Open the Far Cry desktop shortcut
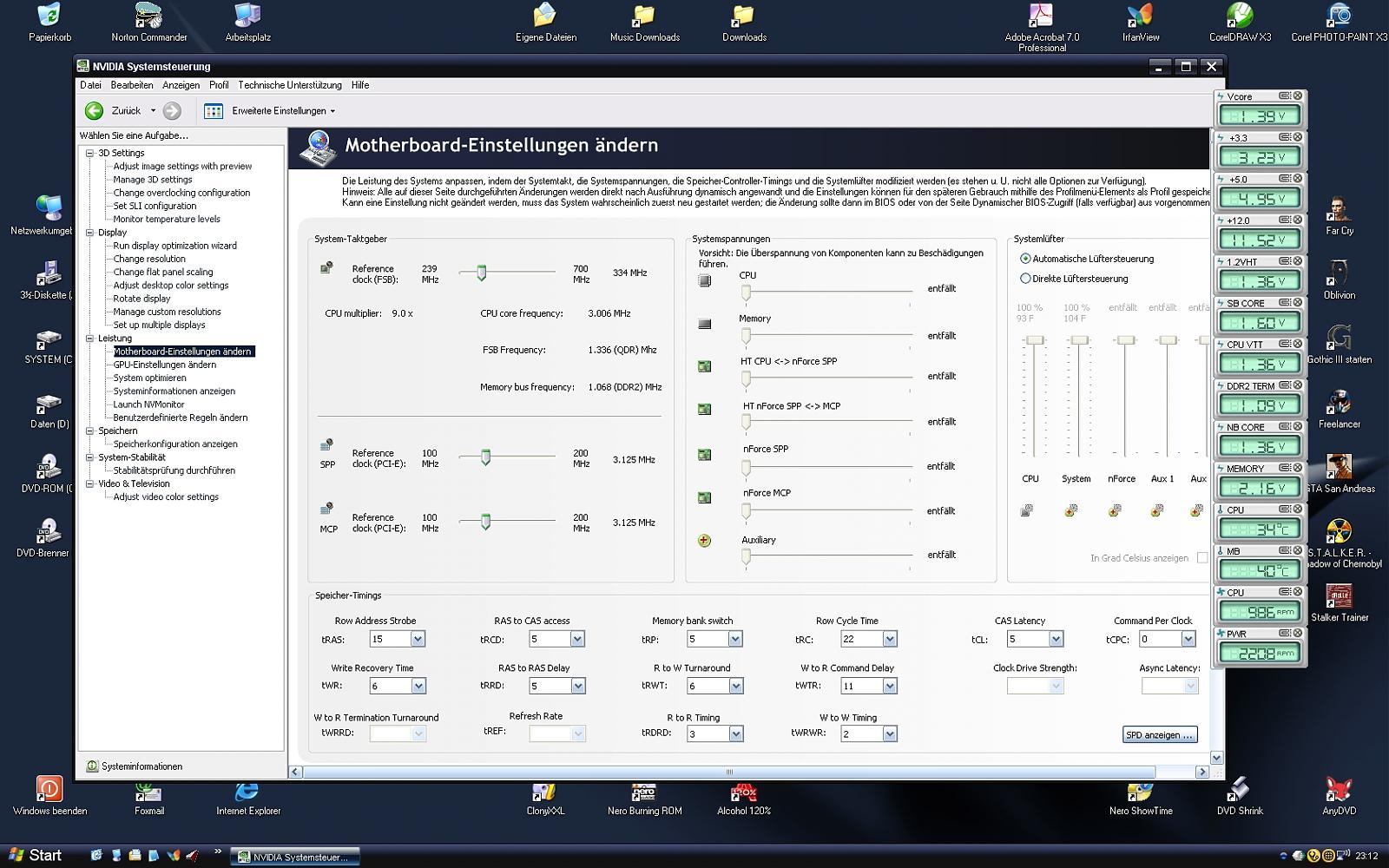 (x=1340, y=217)
